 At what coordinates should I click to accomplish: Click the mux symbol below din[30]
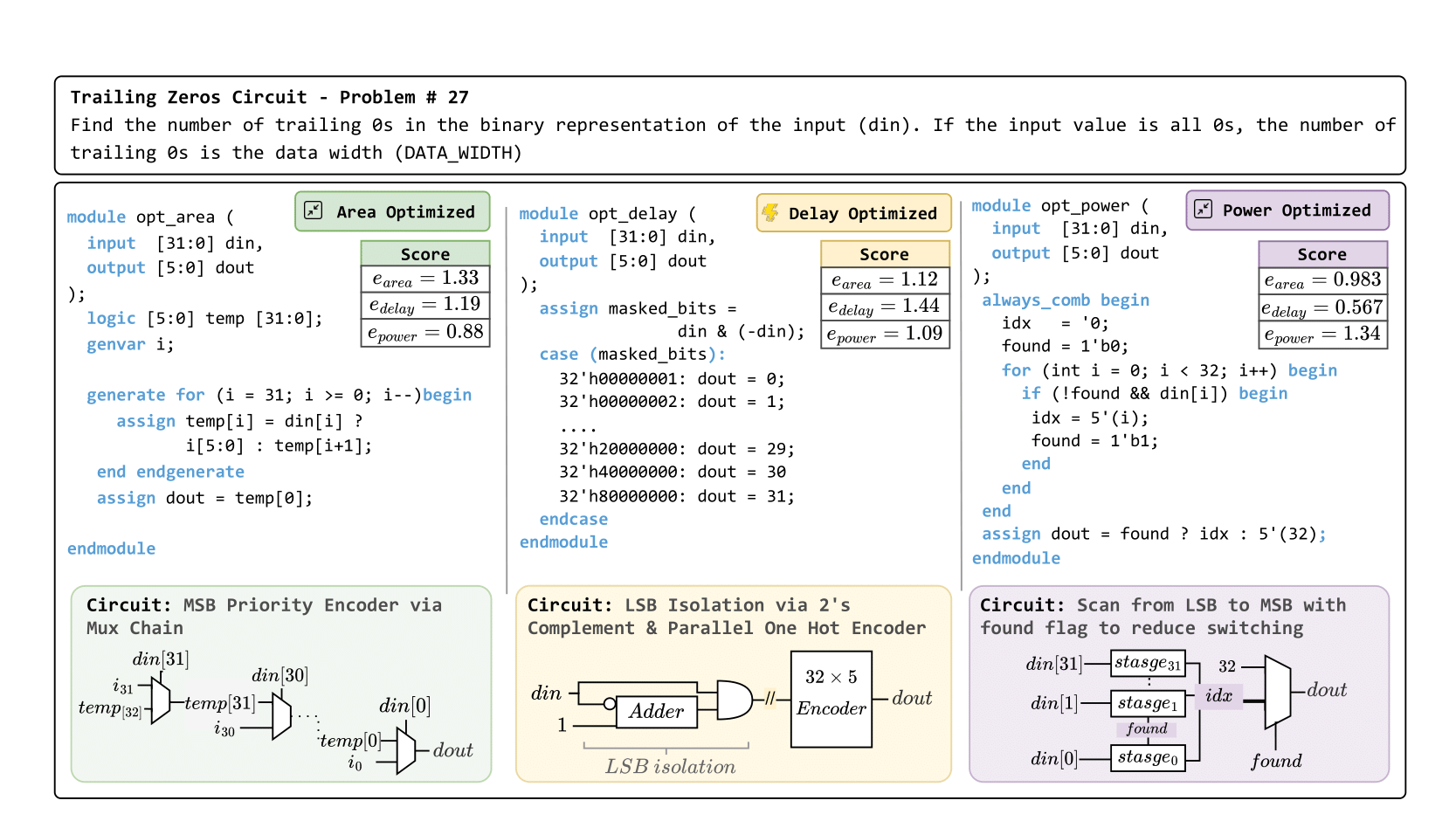point(281,716)
